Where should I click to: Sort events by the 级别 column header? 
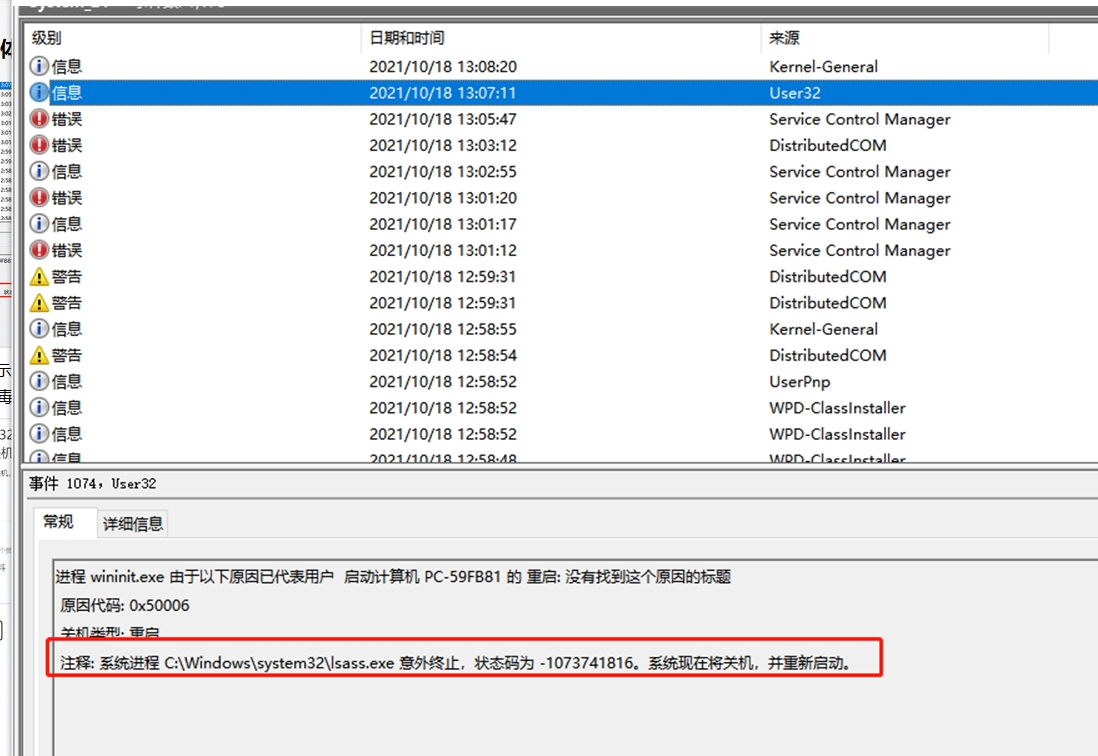click(x=46, y=38)
